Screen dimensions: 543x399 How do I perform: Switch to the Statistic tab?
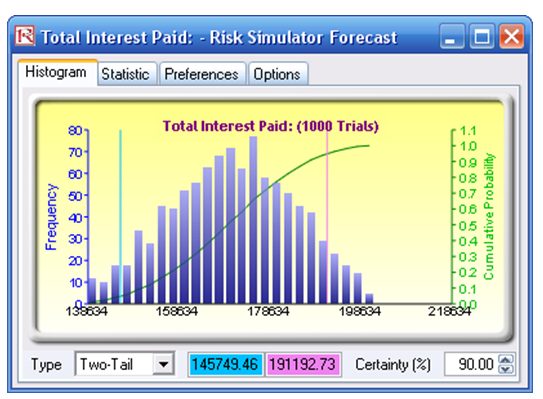point(125,74)
